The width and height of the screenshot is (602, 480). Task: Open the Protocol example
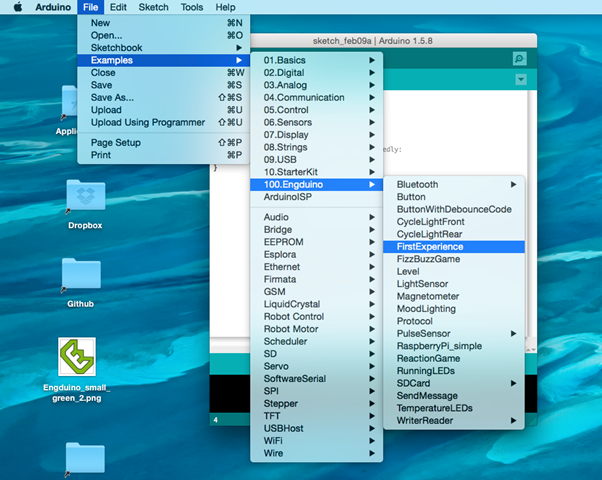(454, 321)
